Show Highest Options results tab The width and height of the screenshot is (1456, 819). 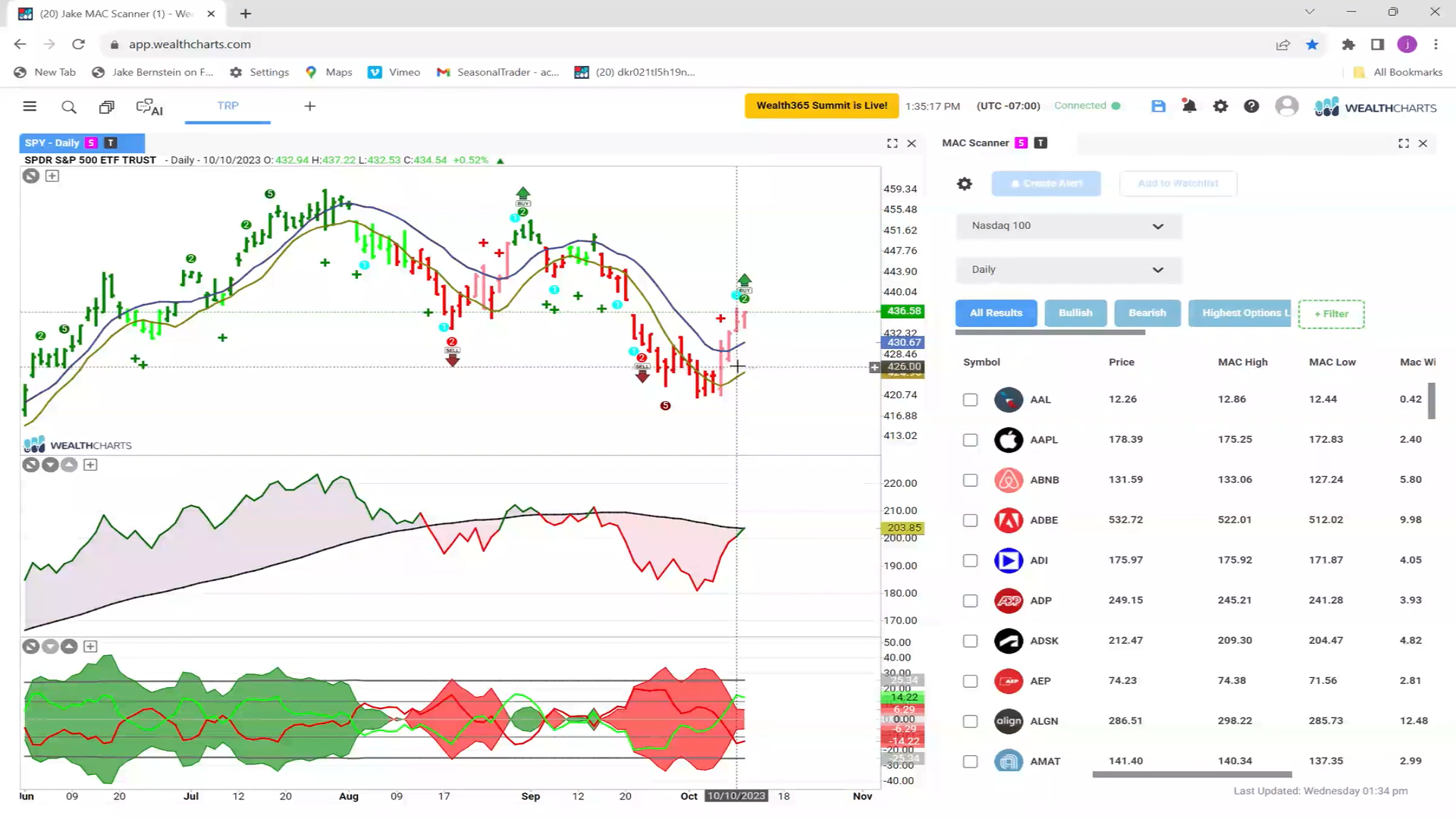[1240, 313]
